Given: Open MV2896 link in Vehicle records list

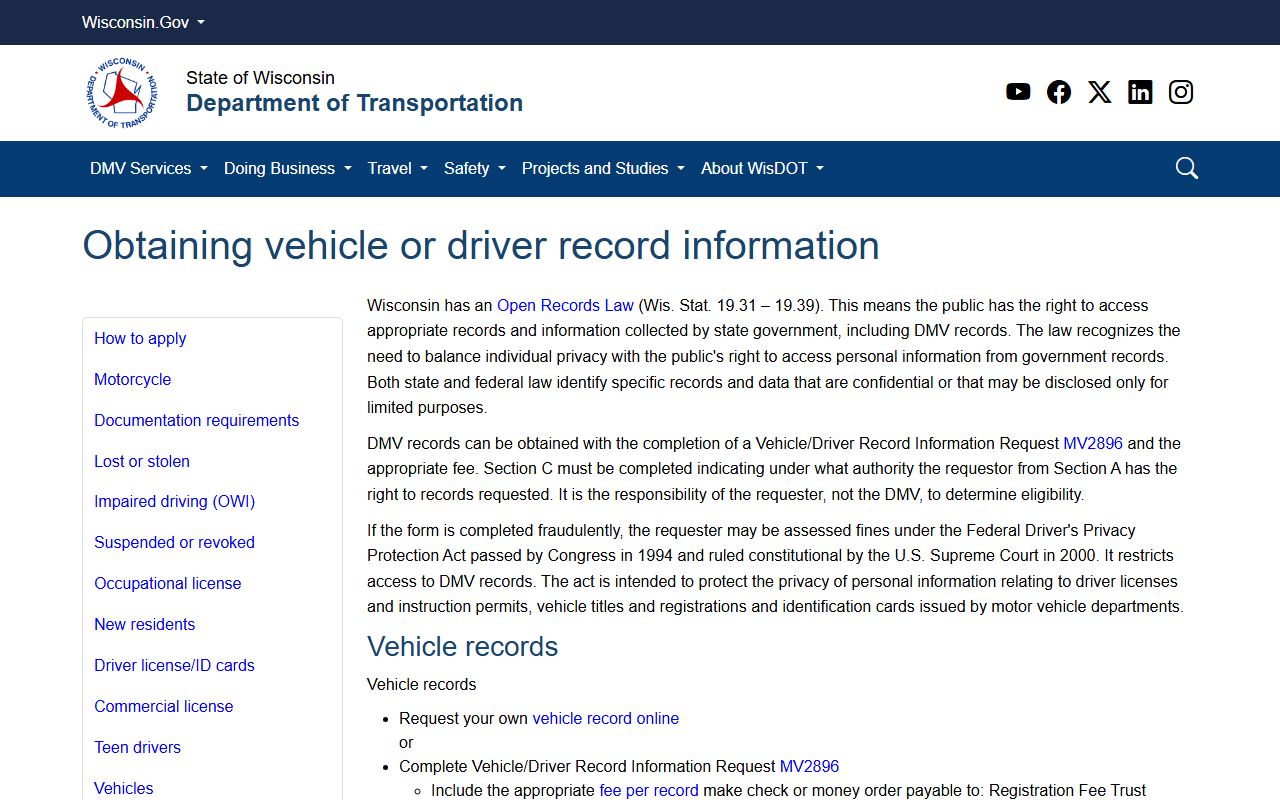Looking at the screenshot, I should [x=809, y=766].
